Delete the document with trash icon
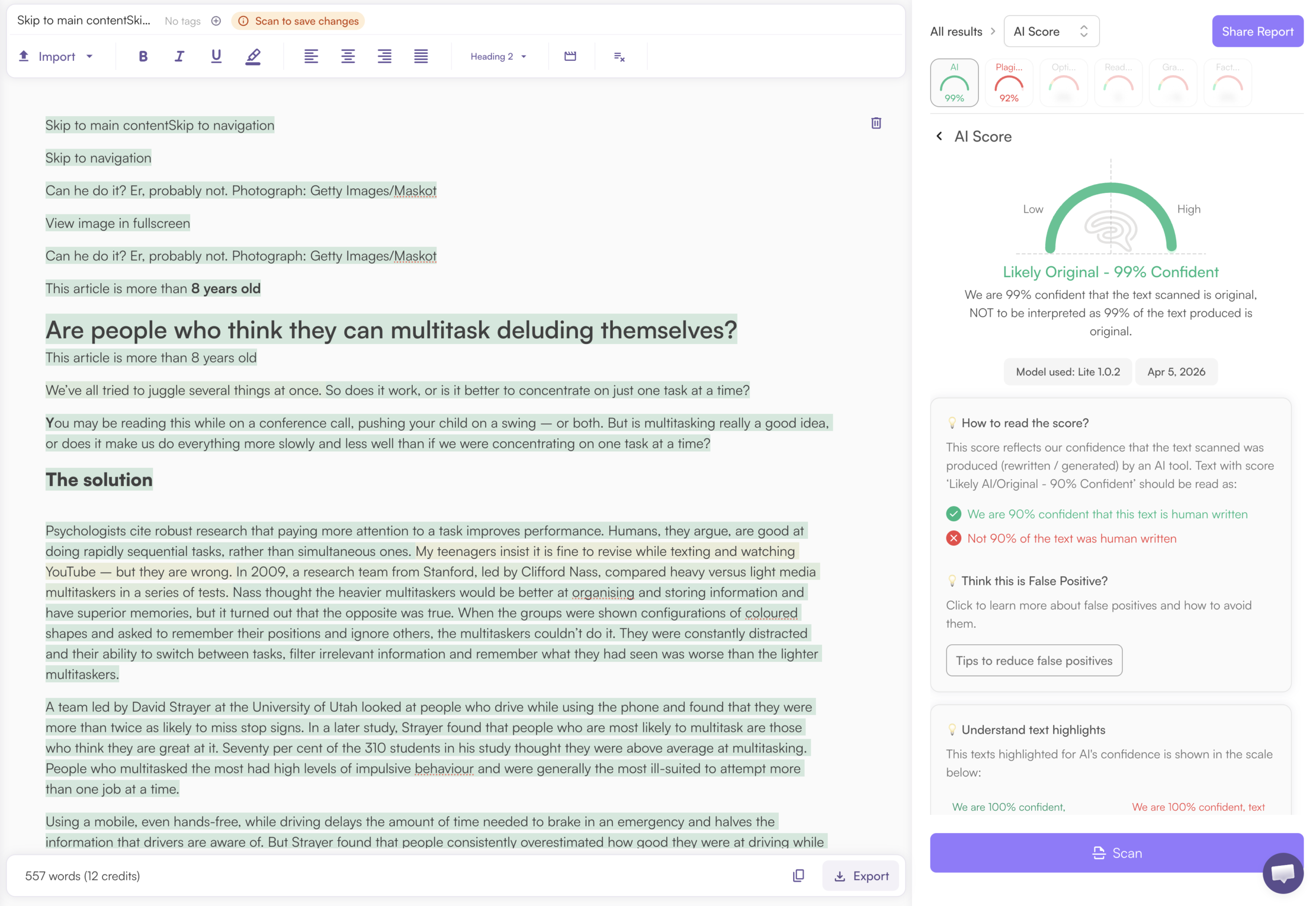1316x906 pixels. point(876,123)
